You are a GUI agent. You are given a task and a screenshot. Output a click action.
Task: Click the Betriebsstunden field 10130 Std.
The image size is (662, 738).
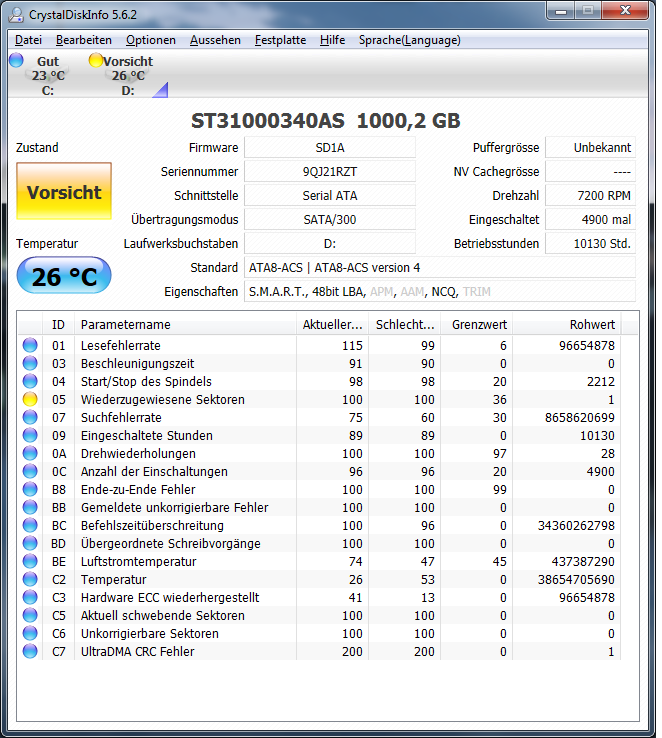590,243
